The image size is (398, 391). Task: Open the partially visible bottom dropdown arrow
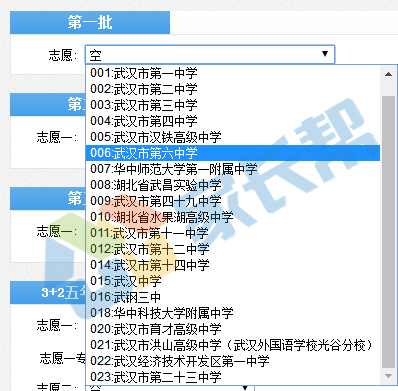(245, 388)
